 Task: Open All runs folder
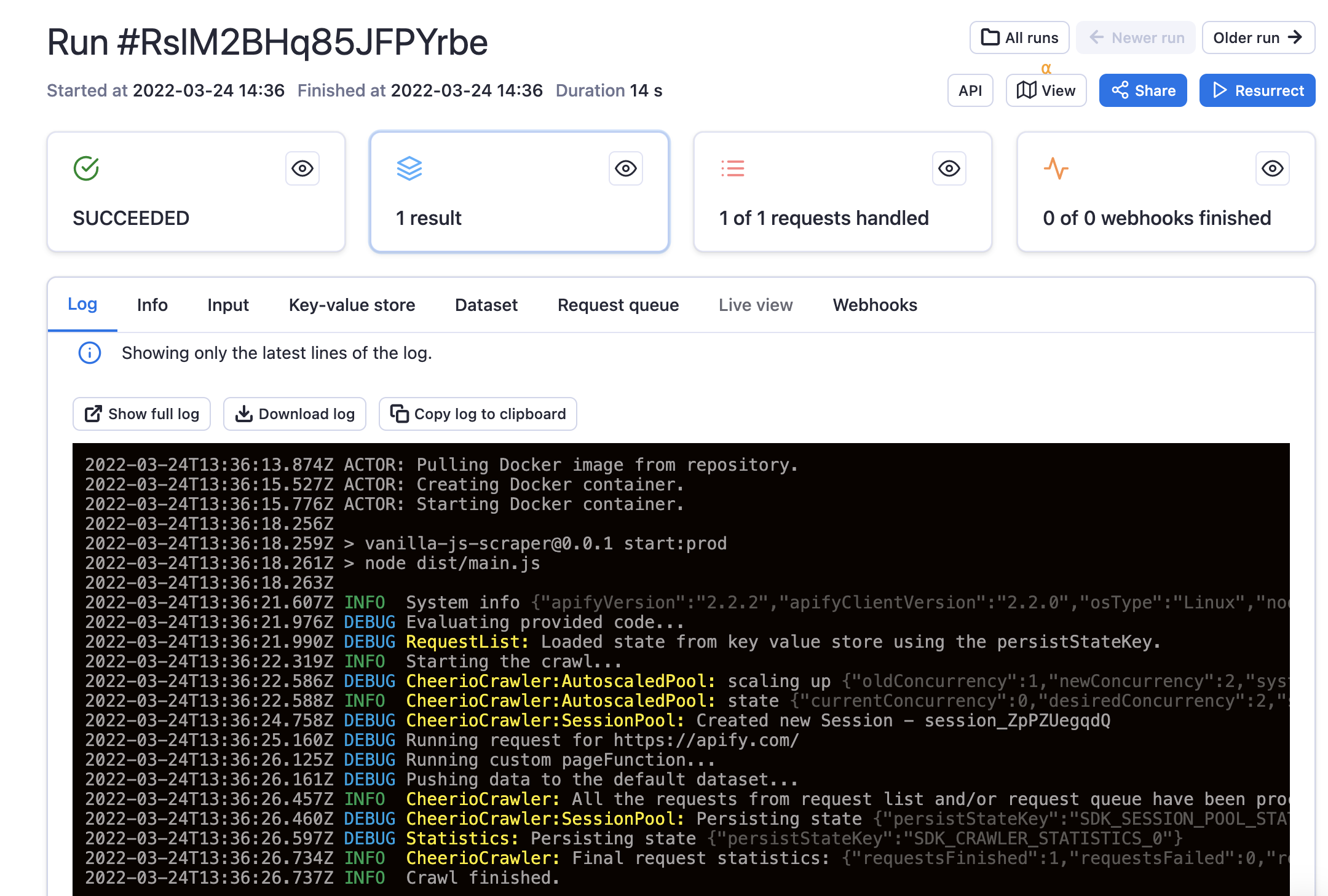(1019, 37)
